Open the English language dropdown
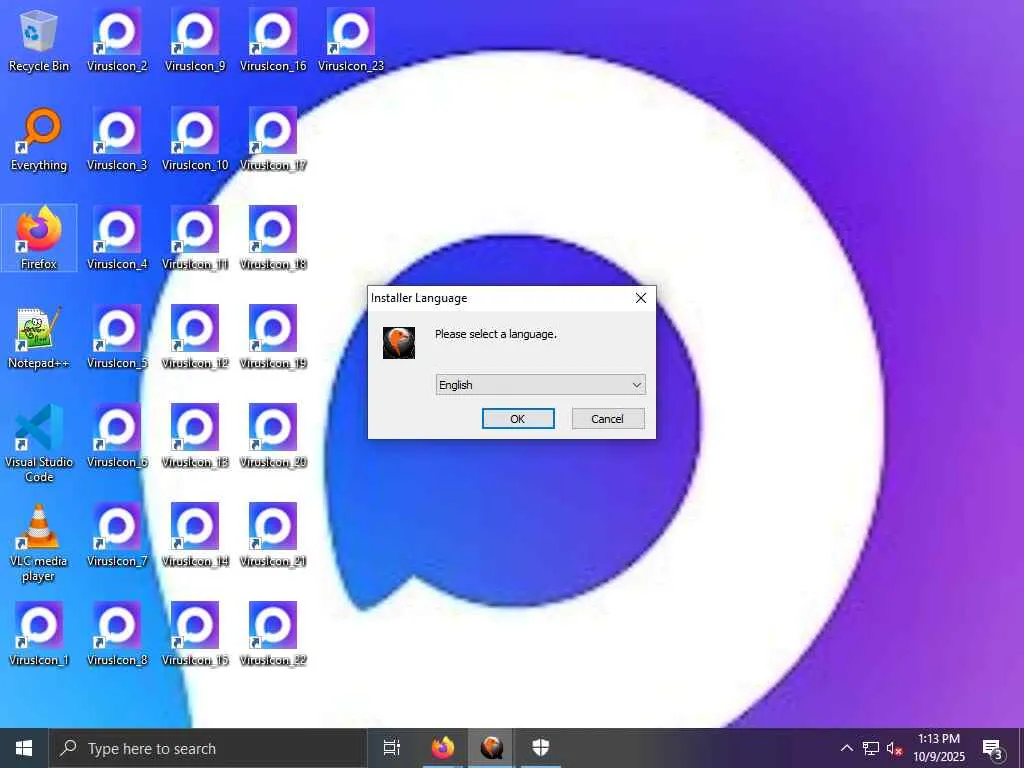The height and width of the screenshot is (768, 1024). tap(540, 385)
